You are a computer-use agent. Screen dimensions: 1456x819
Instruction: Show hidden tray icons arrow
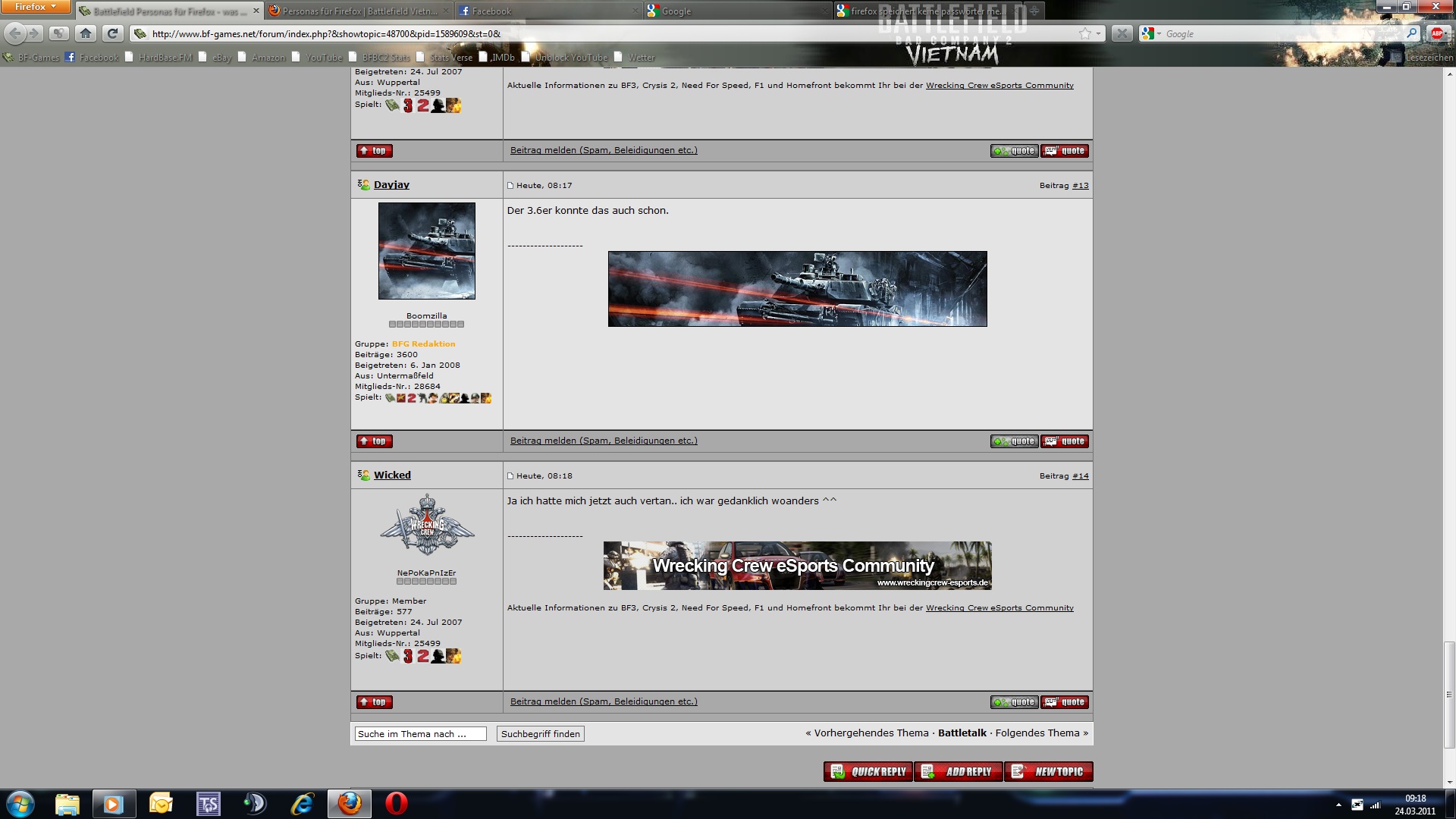point(1338,805)
